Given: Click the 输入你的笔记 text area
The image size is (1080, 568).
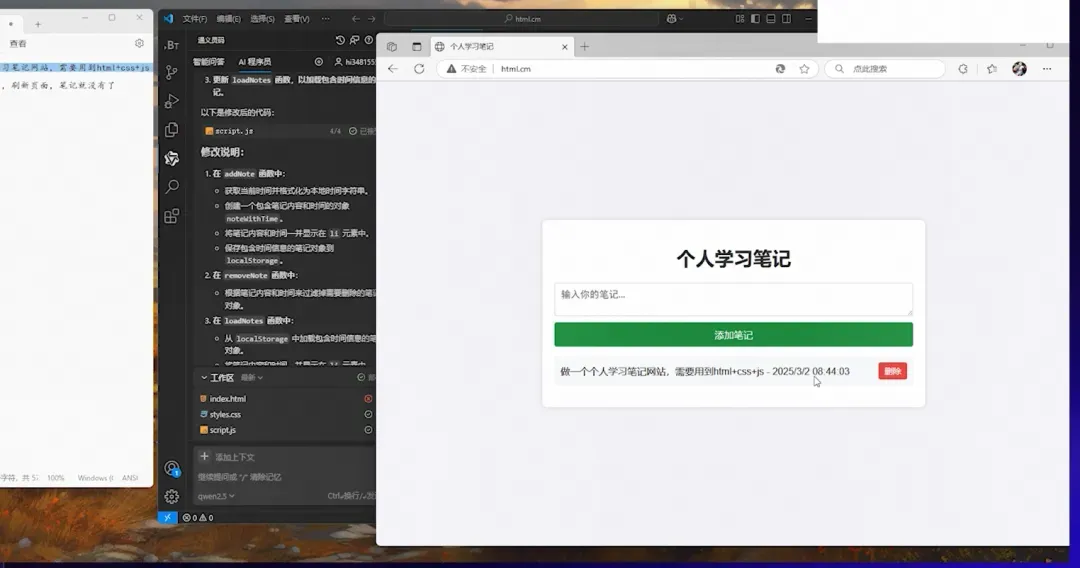Looking at the screenshot, I should click(734, 299).
